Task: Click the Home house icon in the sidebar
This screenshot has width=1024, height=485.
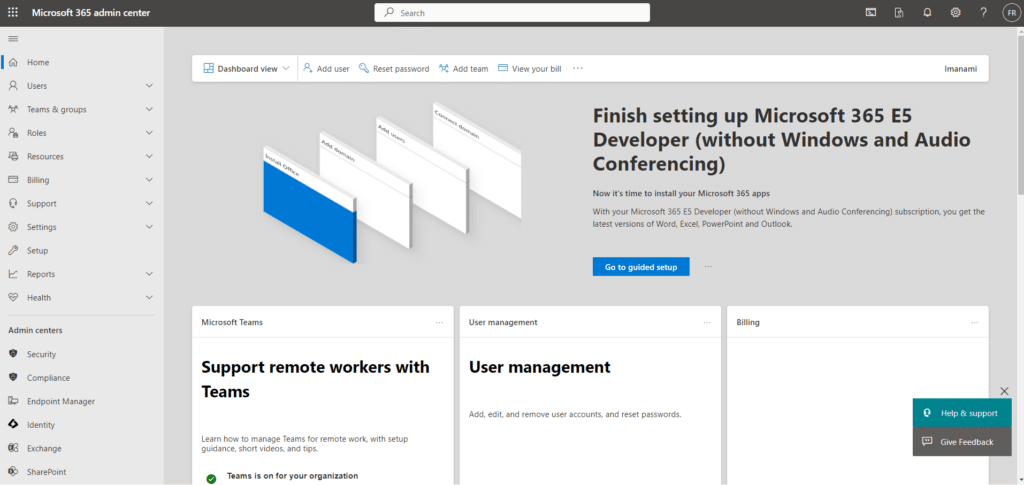Action: tap(13, 62)
